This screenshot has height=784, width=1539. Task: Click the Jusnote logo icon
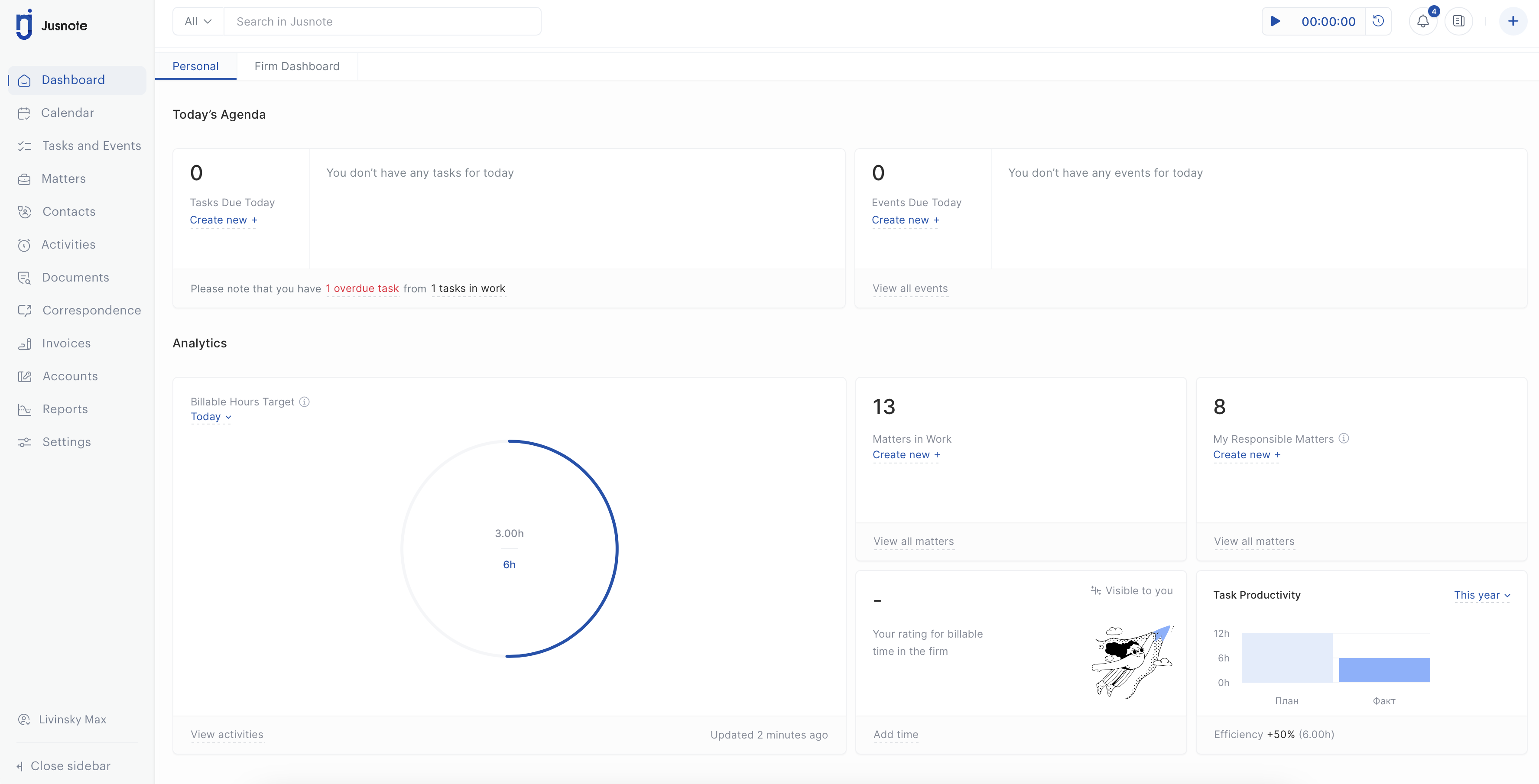24,25
